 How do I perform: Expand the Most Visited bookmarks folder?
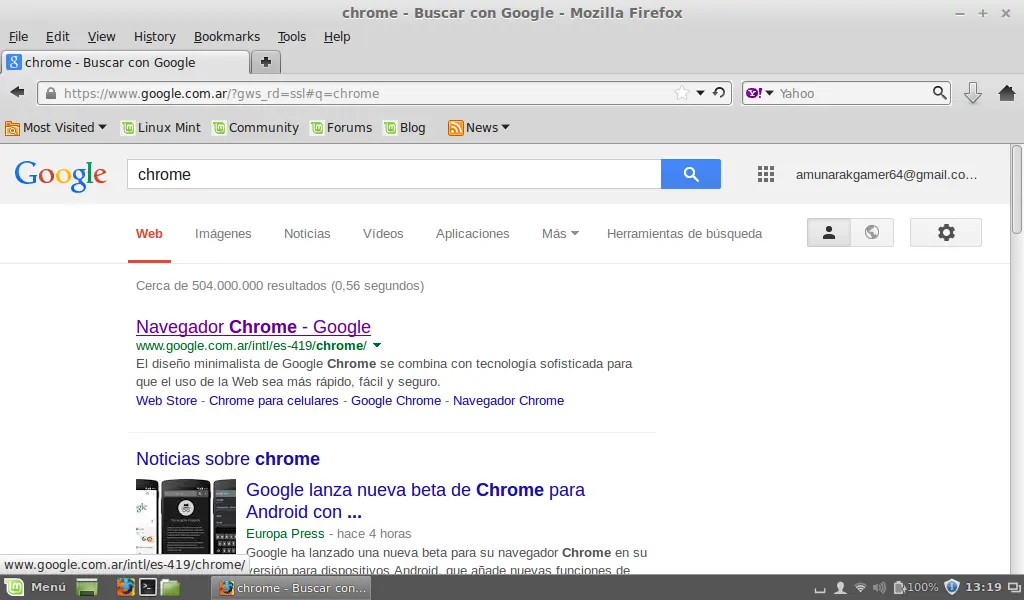(x=56, y=127)
